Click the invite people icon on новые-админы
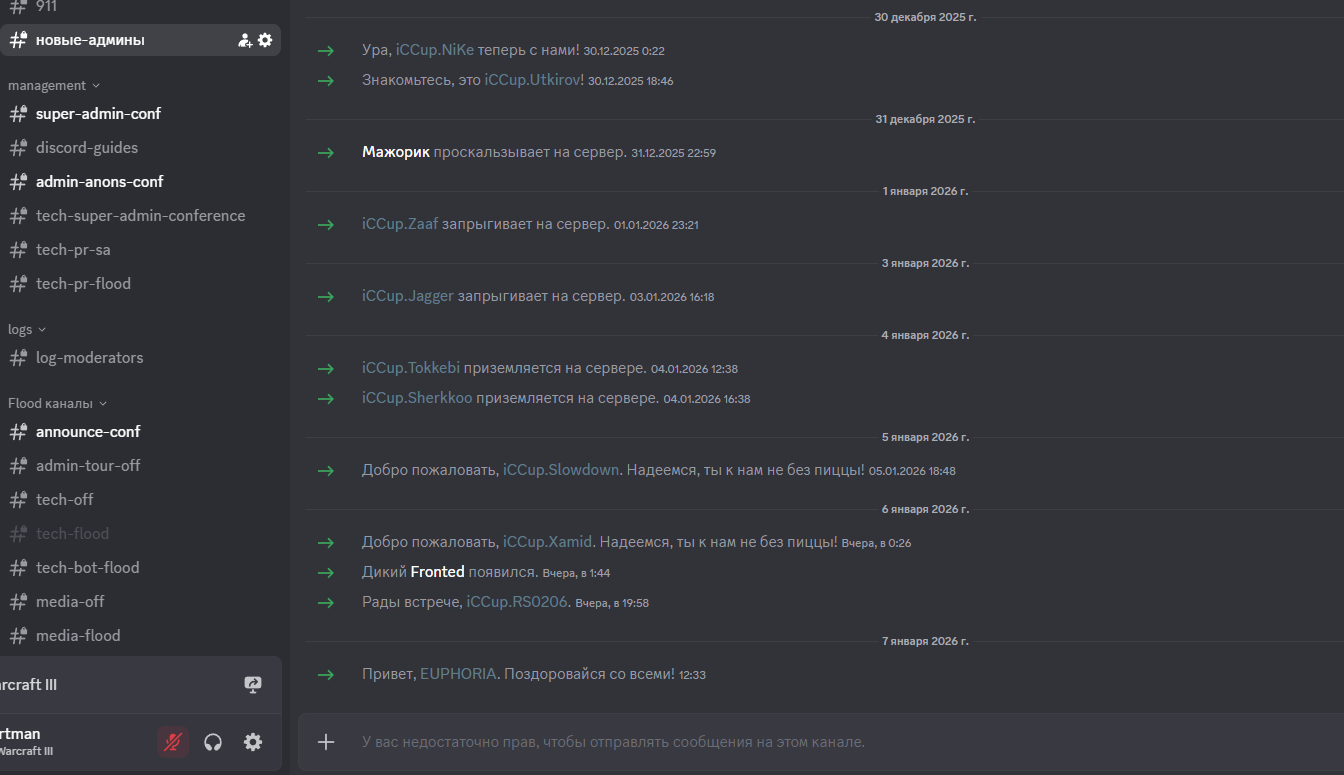This screenshot has width=1344, height=775. pos(244,40)
